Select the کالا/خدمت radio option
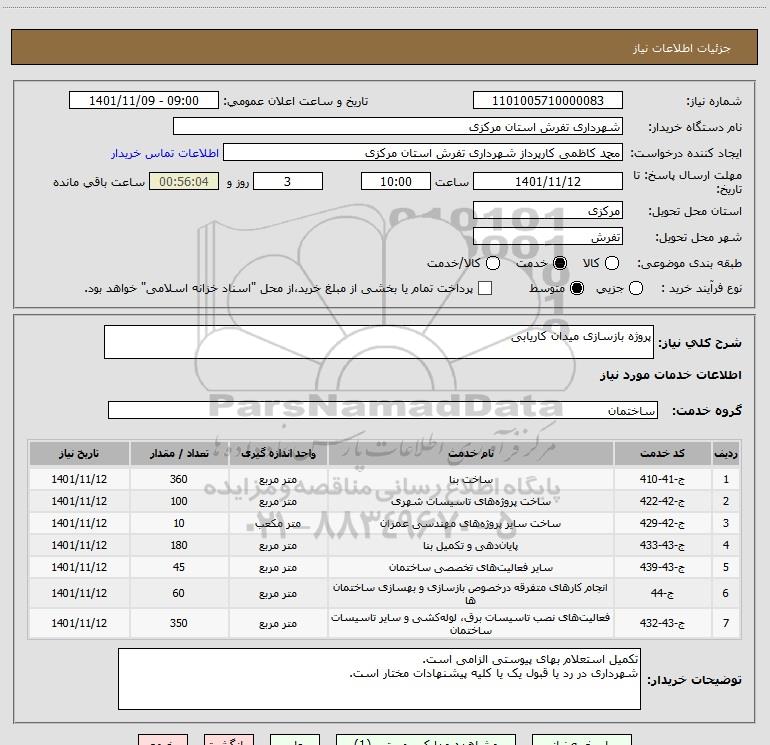770x745 pixels. pyautogui.click(x=493, y=263)
